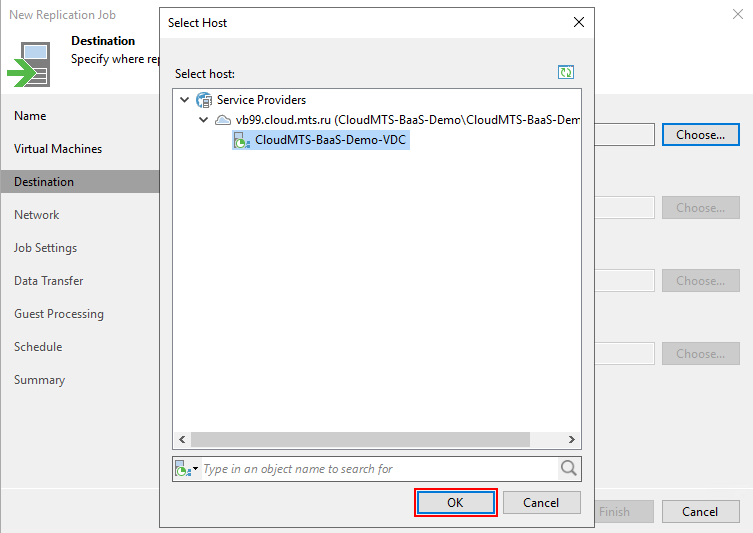Click the magnifier search icon
Viewport: 753px width, 533px height.
[x=569, y=468]
